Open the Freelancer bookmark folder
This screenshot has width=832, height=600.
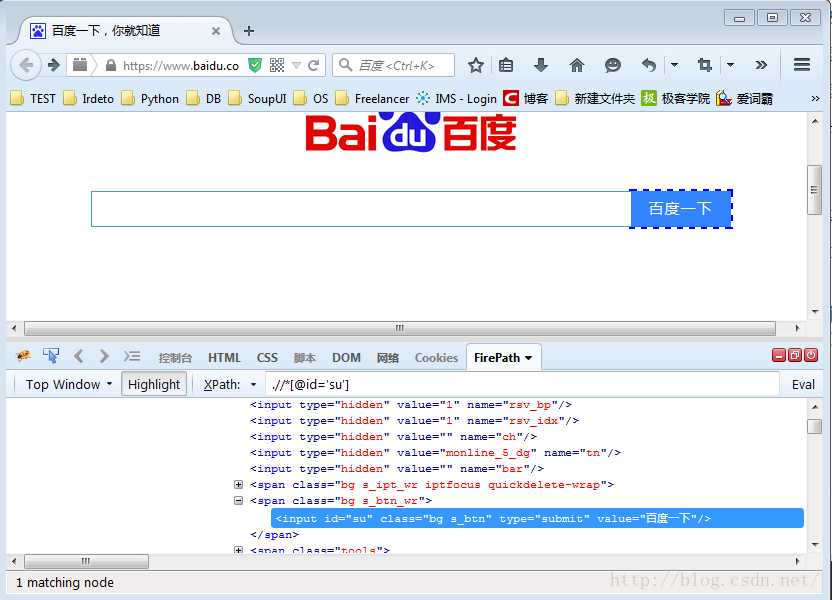372,99
